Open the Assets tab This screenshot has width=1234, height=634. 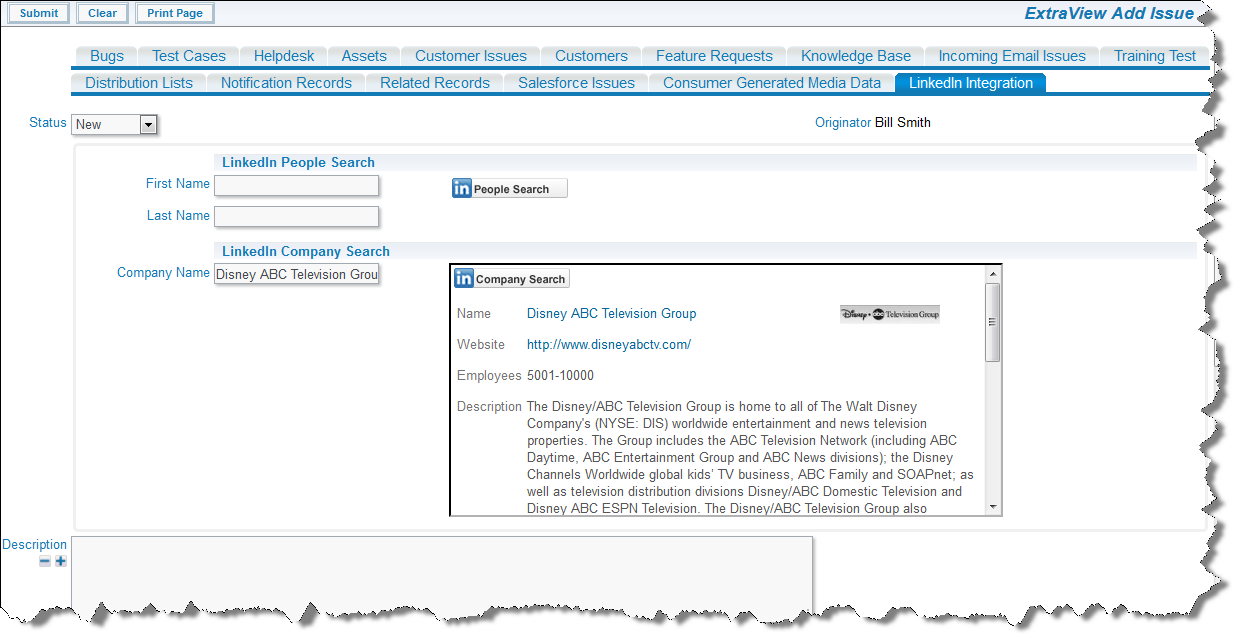click(x=364, y=56)
